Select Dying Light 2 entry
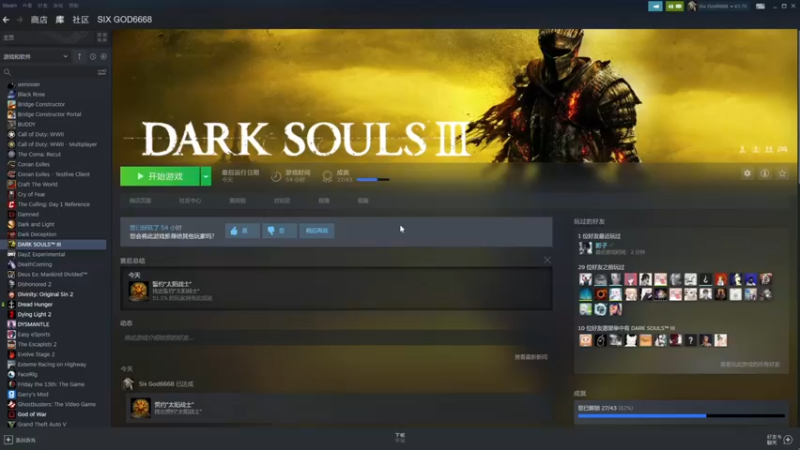The image size is (800, 450). click(34, 314)
